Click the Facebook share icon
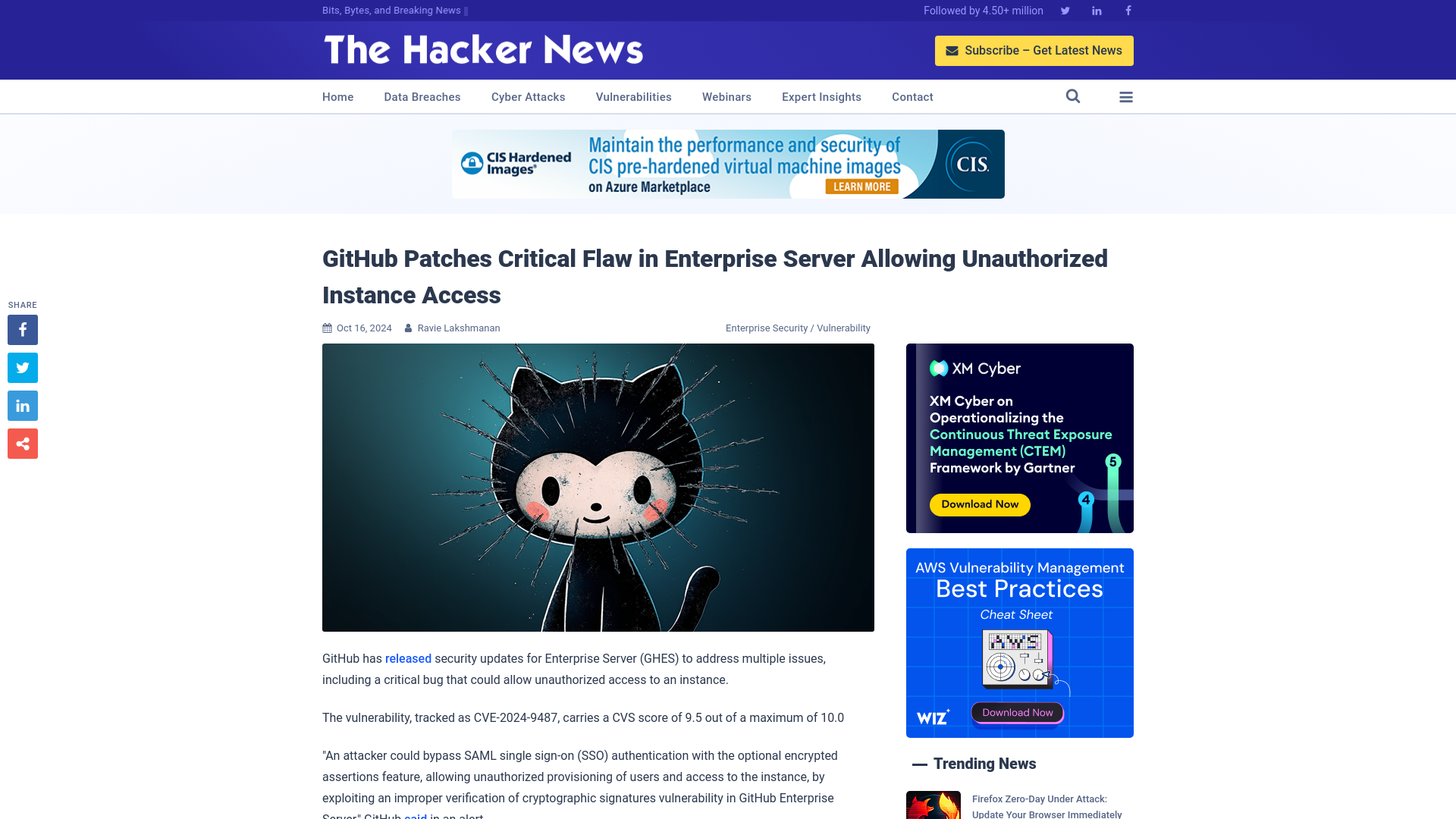The width and height of the screenshot is (1456, 819). pos(22,329)
